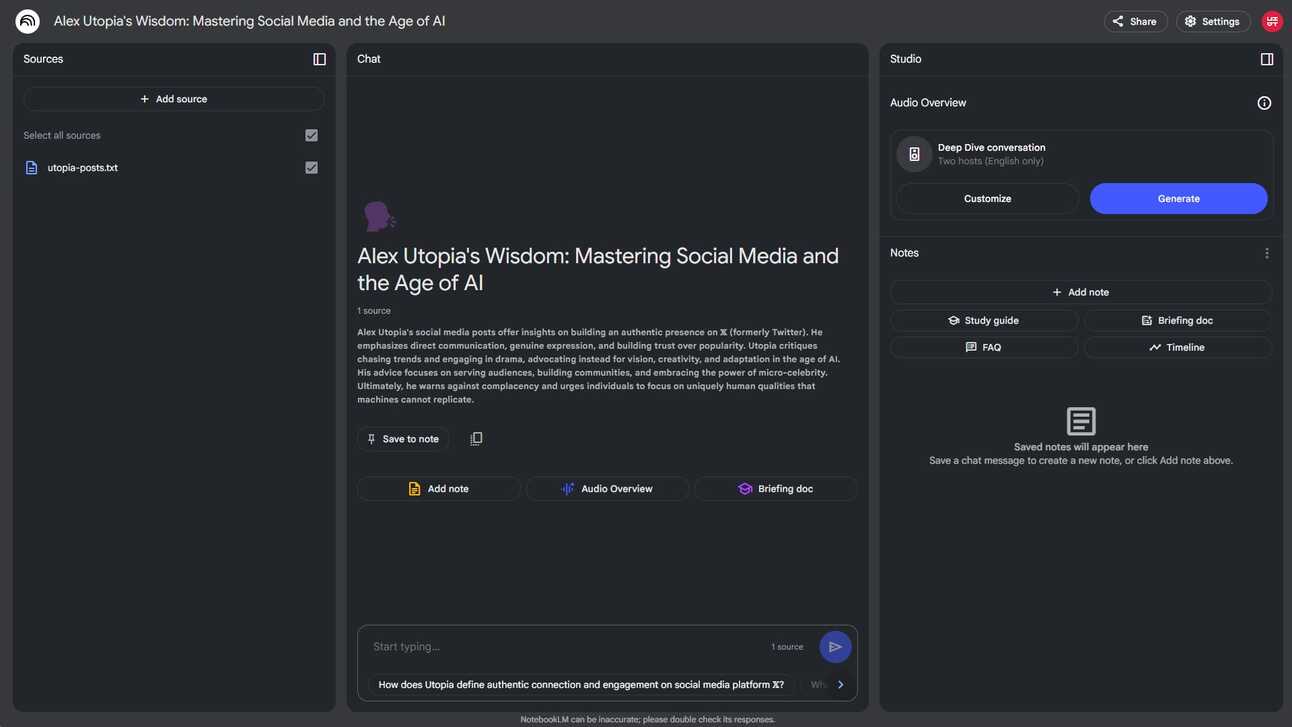Generate the Deep Dive conversation
The image size is (1292, 727).
click(1178, 198)
